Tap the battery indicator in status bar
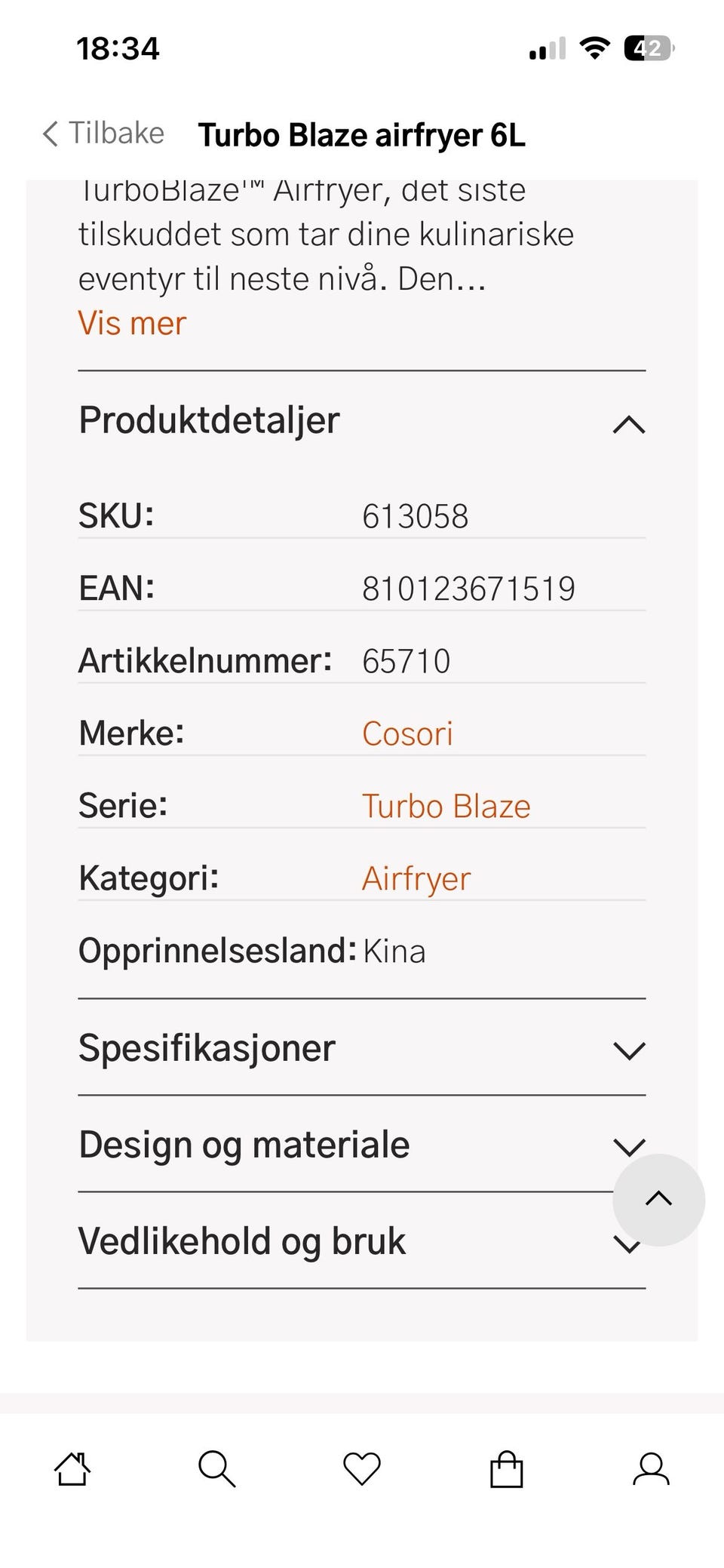 [x=649, y=49]
